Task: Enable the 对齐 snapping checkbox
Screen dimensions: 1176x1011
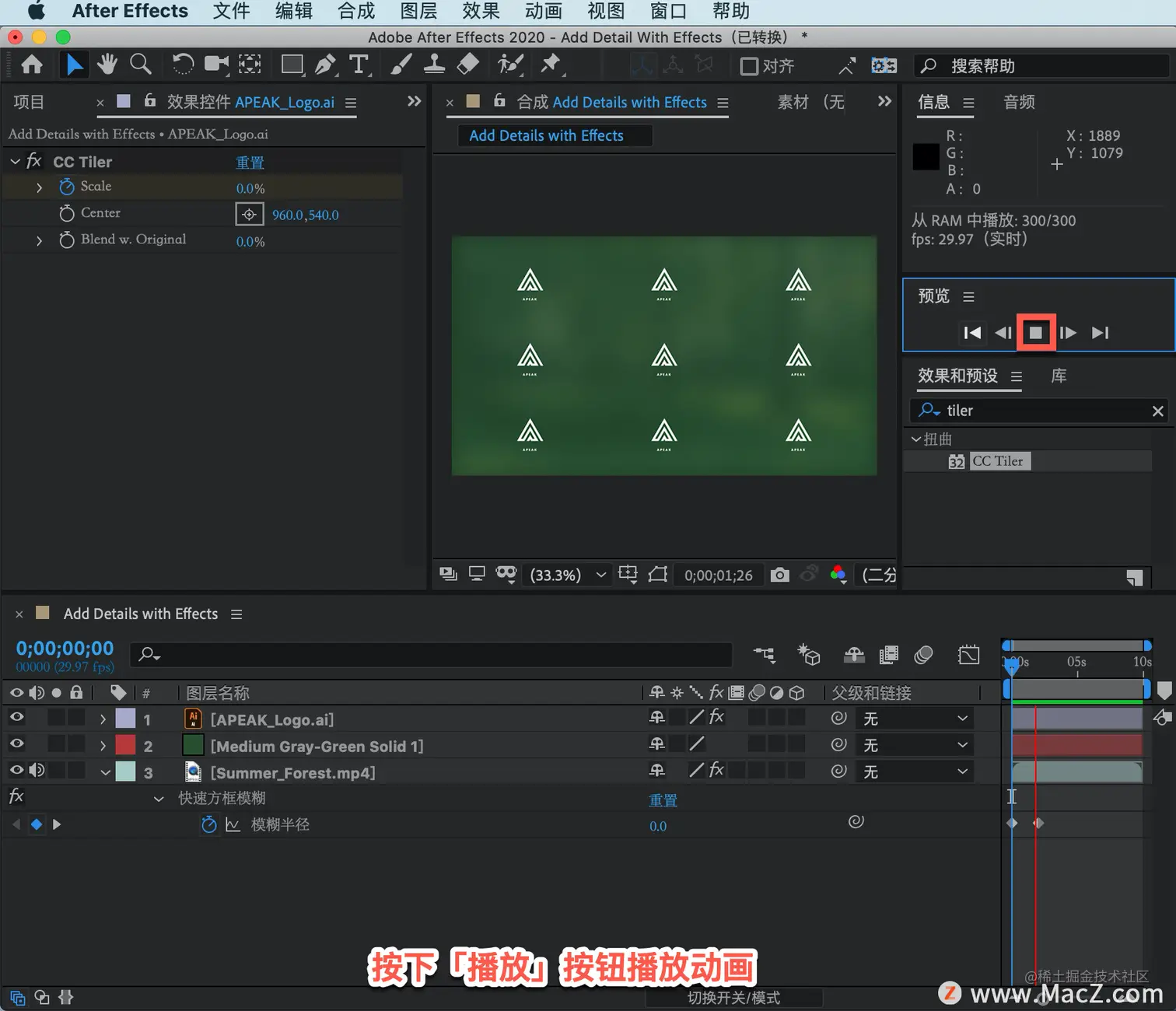Action: (x=749, y=66)
